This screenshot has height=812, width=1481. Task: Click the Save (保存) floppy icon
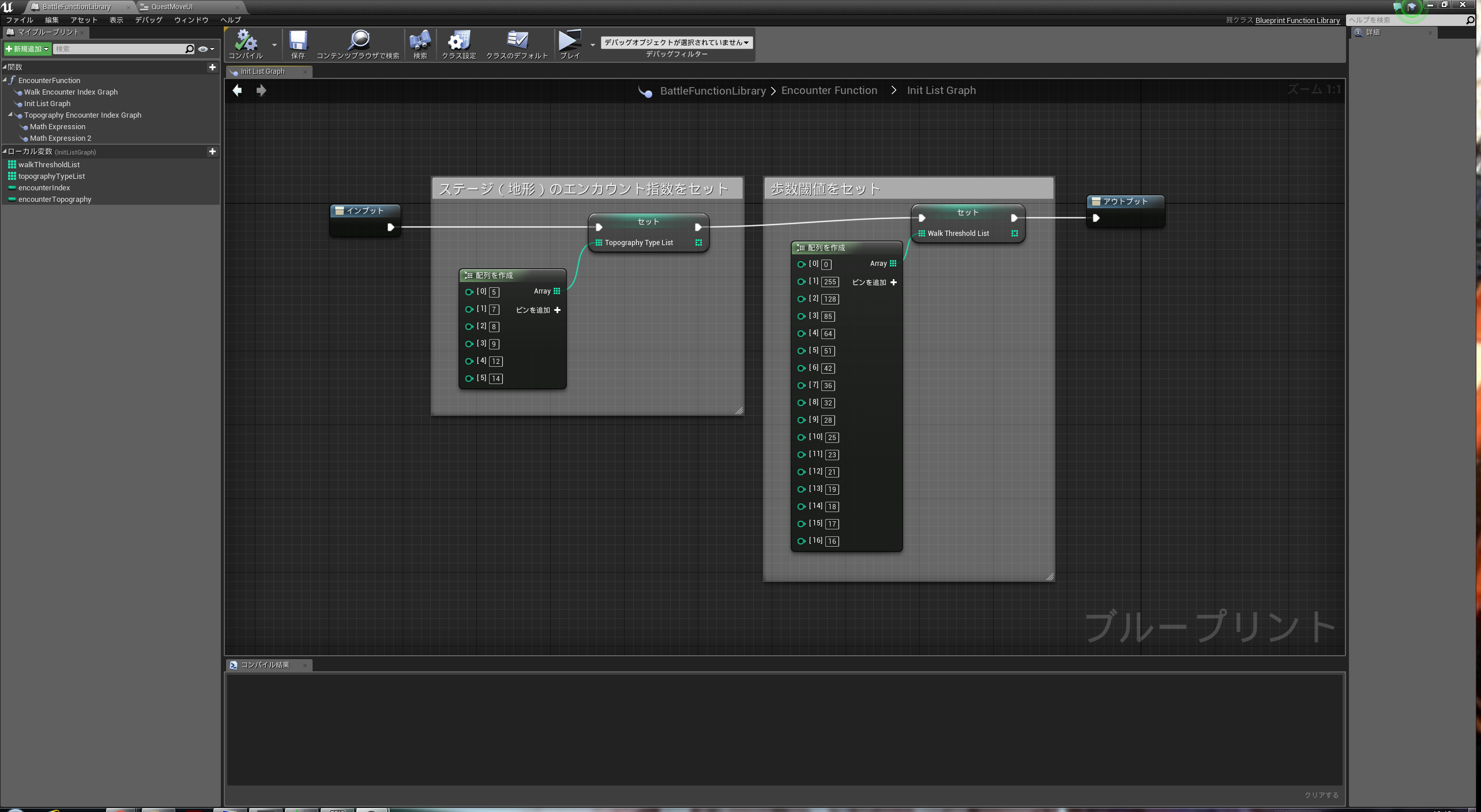coord(298,41)
